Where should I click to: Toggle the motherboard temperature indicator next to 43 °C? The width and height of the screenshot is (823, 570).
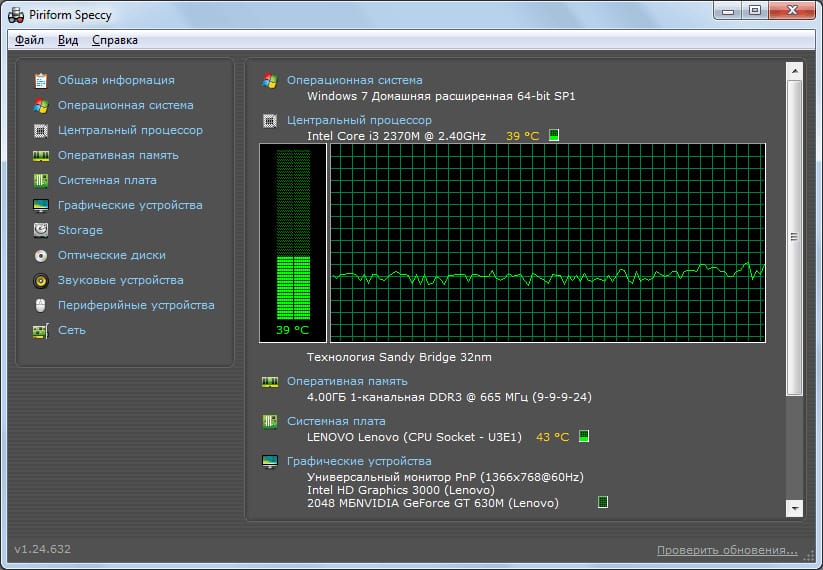click(584, 437)
